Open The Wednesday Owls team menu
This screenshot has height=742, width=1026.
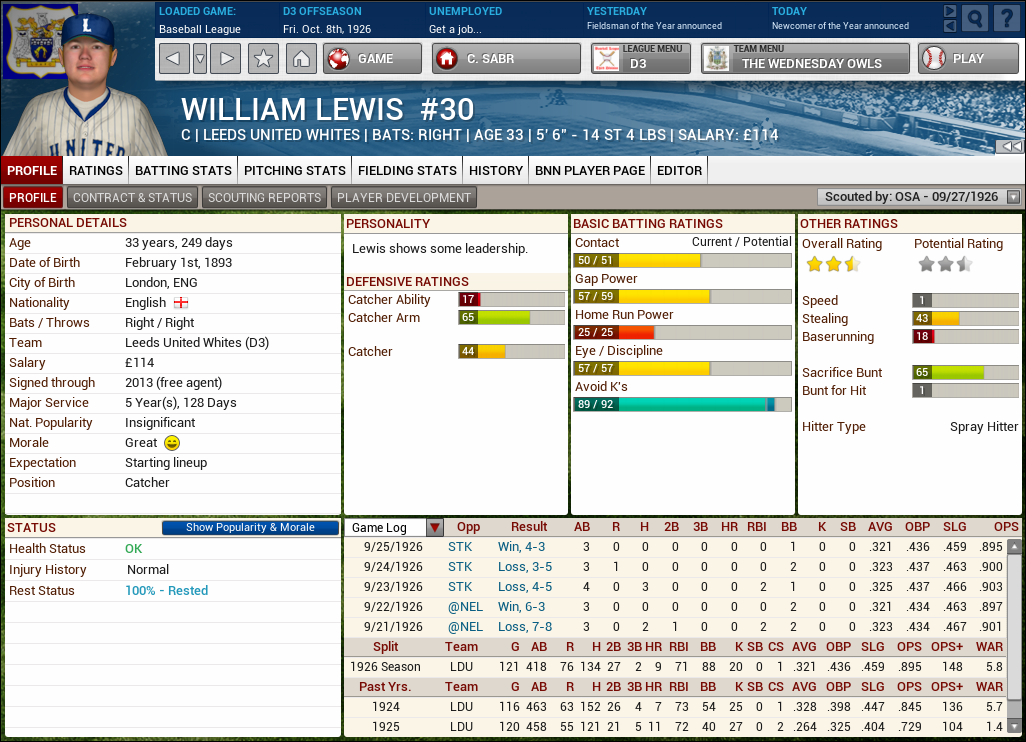(x=805, y=59)
